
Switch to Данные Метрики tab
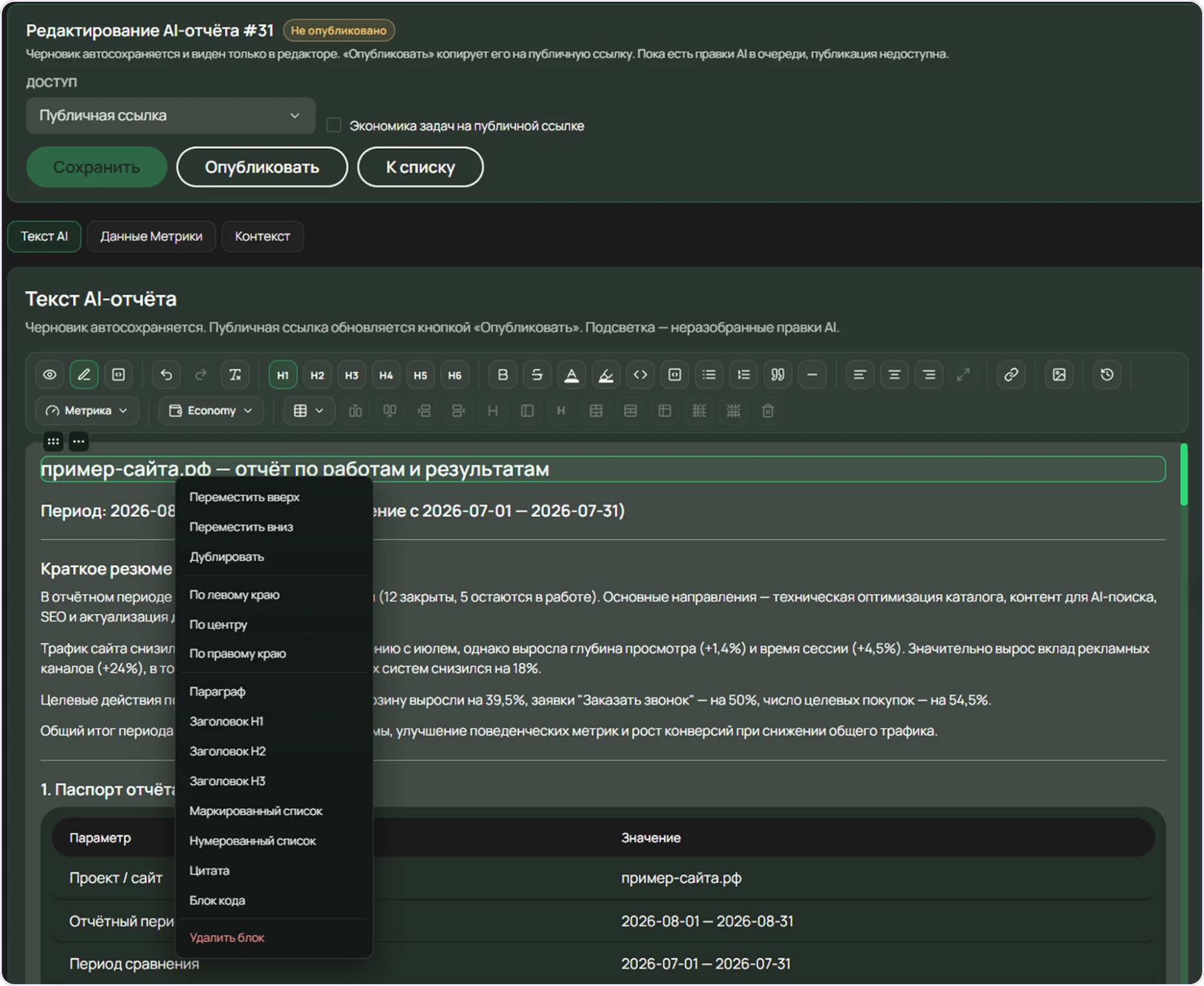coord(151,237)
